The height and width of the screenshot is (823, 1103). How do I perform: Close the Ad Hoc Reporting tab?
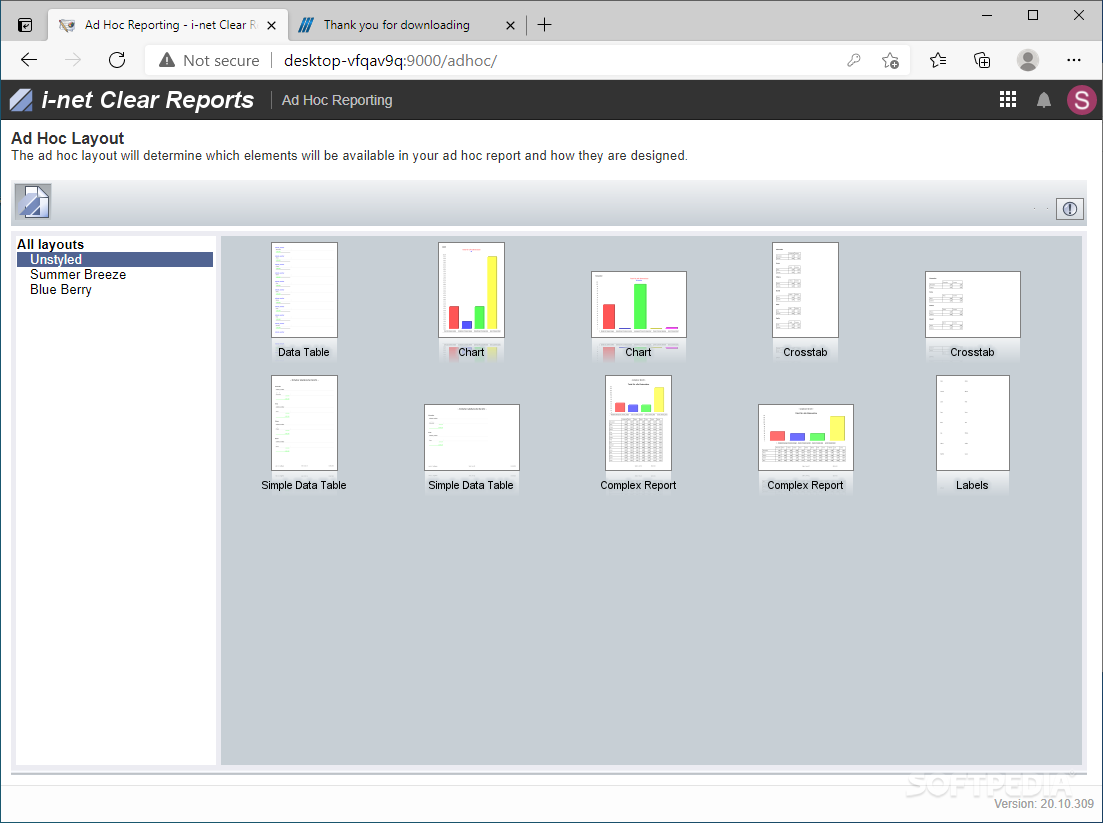point(272,25)
